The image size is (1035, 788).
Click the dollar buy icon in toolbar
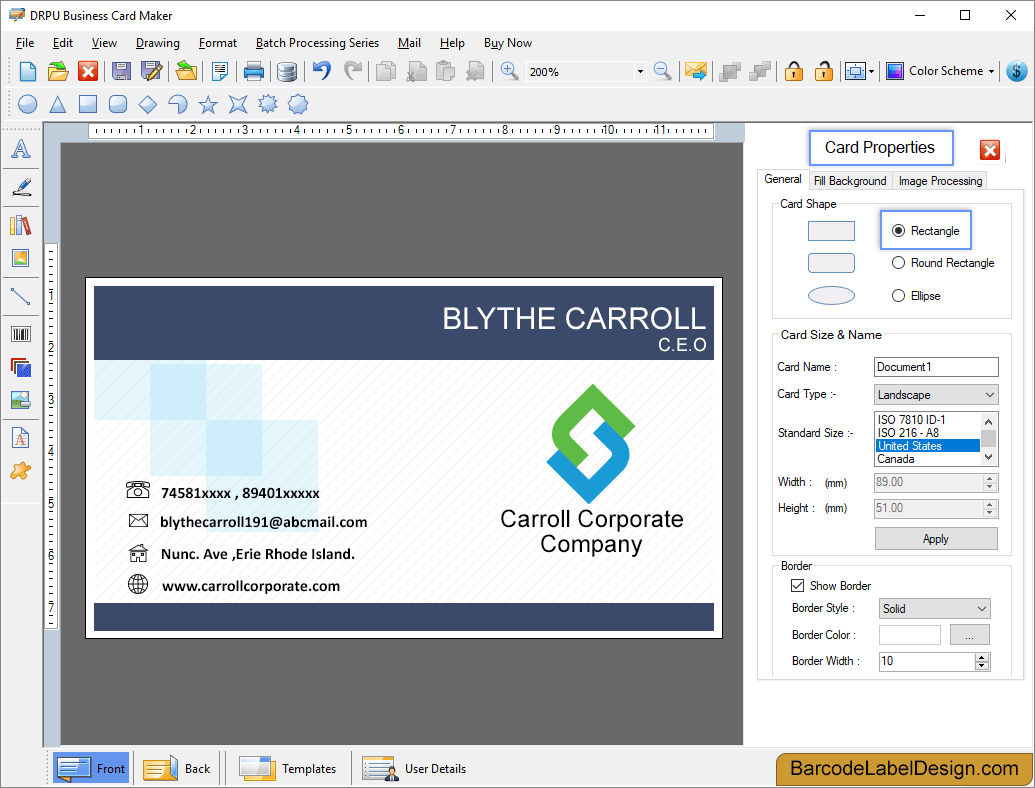coord(1017,71)
